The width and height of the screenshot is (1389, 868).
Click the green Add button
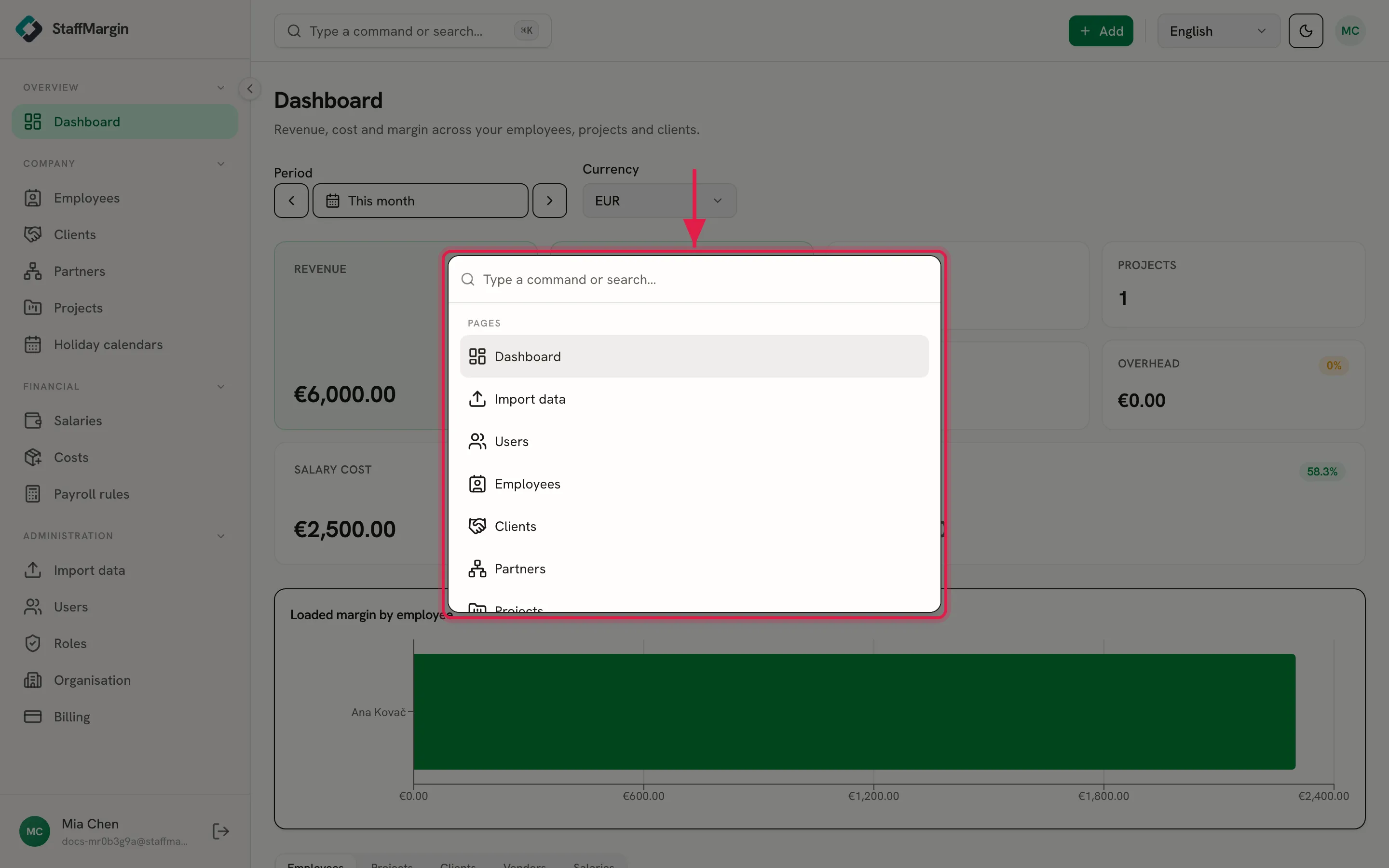(x=1101, y=31)
